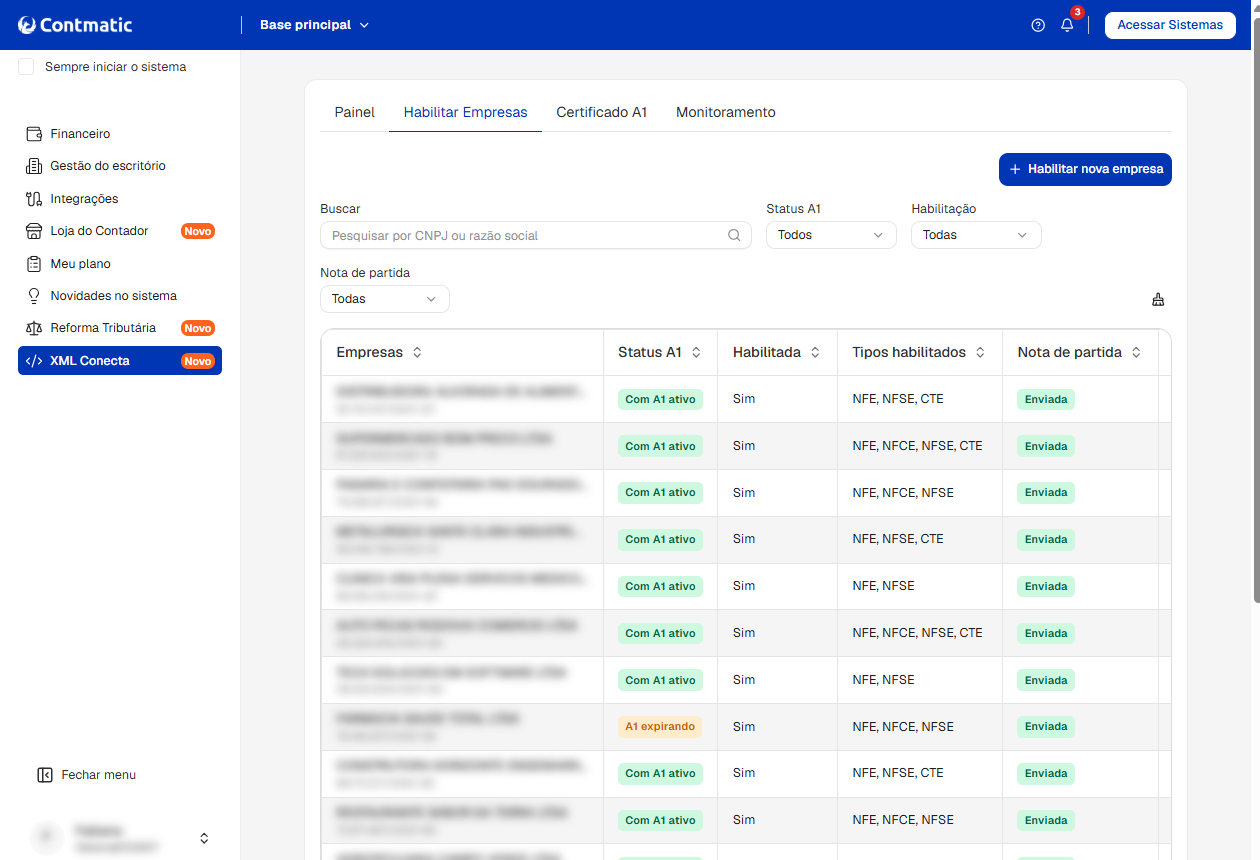Screen dimensions: 1260x860
Task: Click the search magnifier icon
Action: point(734,235)
